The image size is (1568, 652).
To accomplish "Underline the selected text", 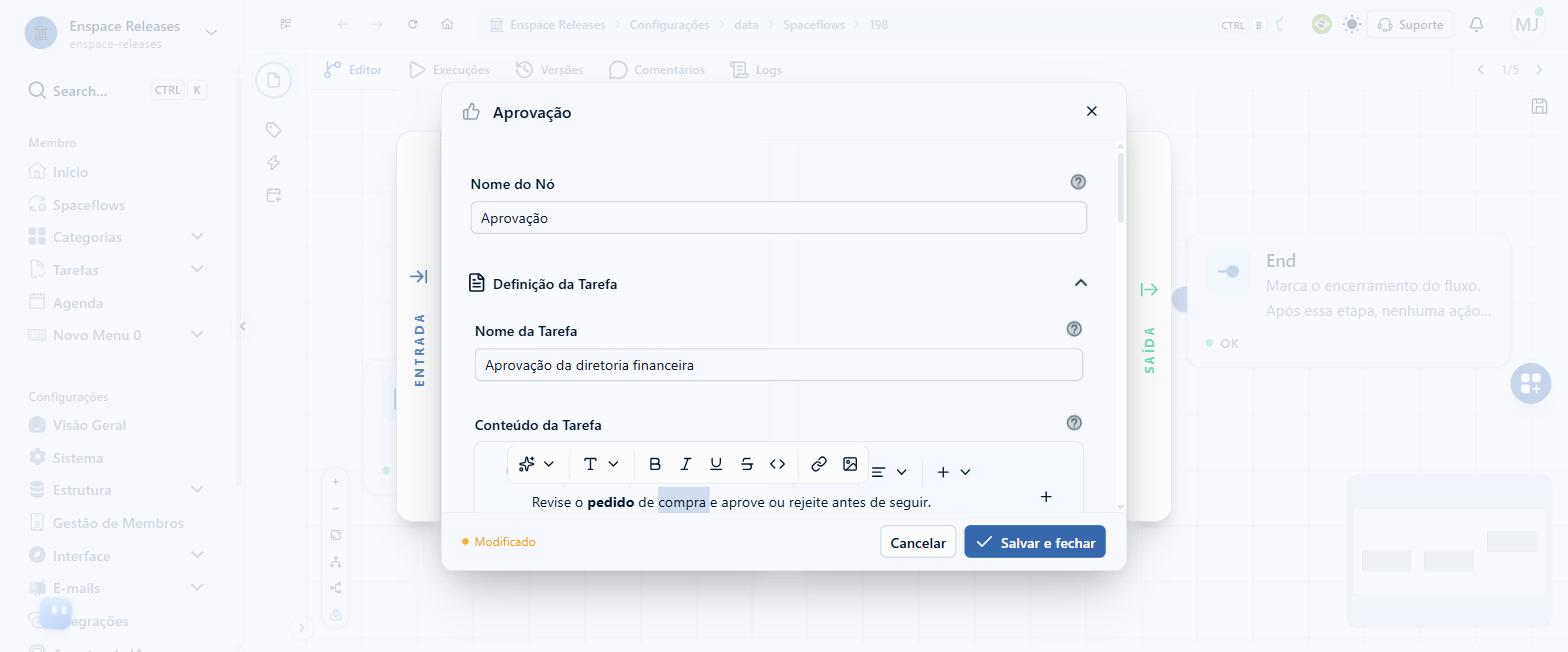I will (716, 464).
